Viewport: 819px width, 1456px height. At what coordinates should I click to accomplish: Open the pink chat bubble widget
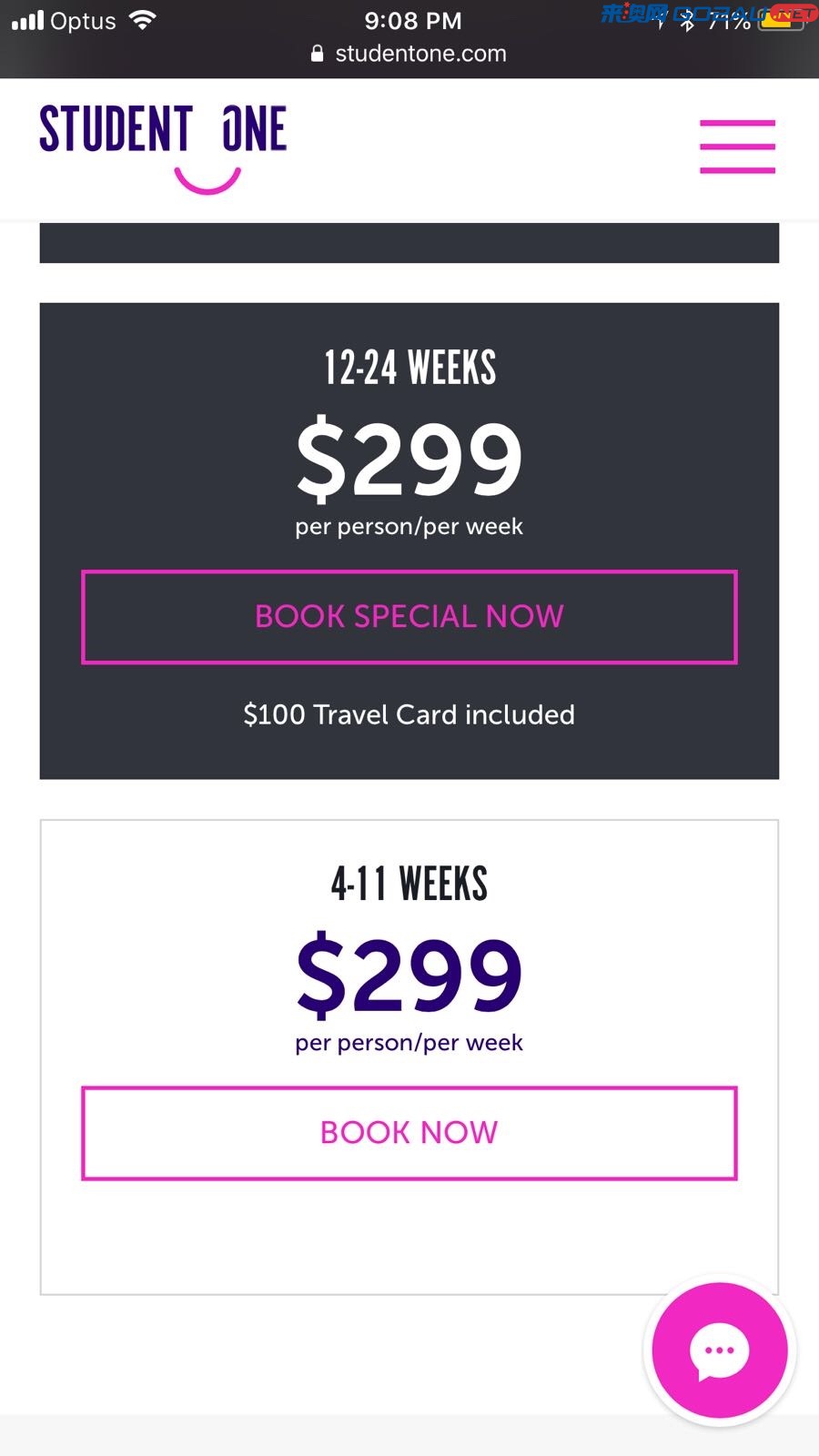(720, 1350)
